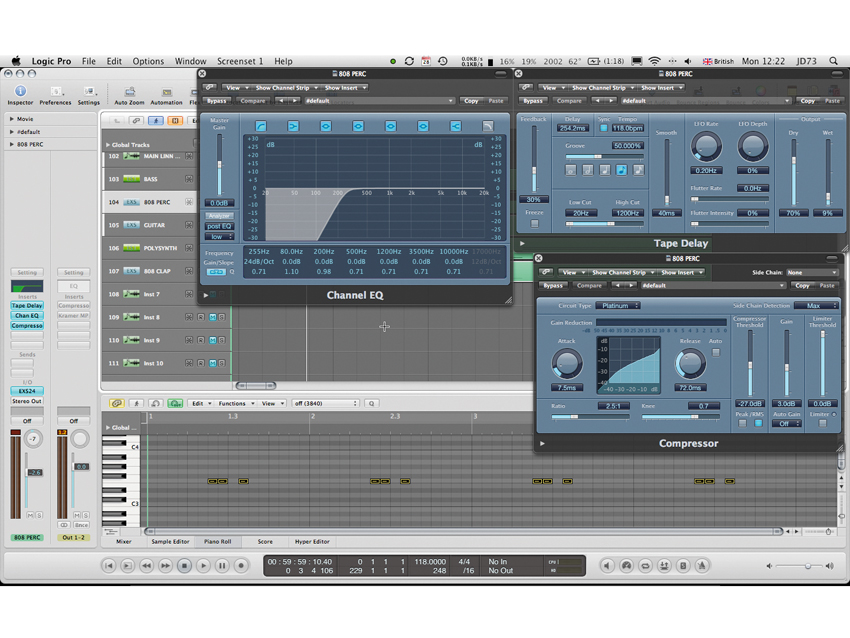Select the sixteenth-note value in Tape Delay
The width and height of the screenshot is (850, 638).
639,170
